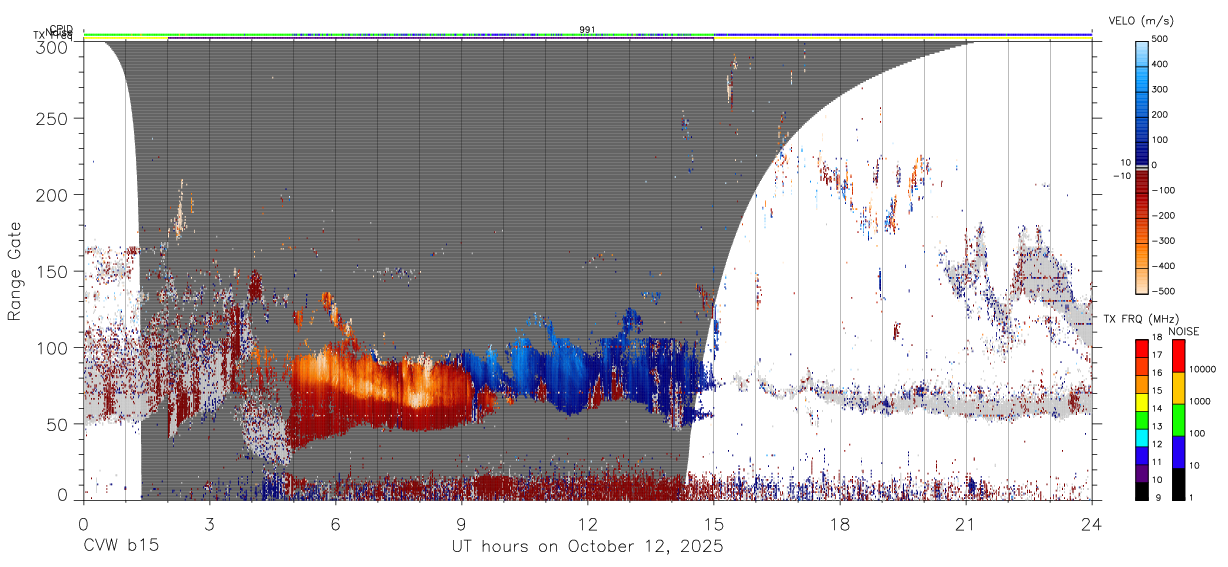Click the orange 15–16 MHz TX FRQ swatch
The image size is (1228, 567).
[1142, 383]
